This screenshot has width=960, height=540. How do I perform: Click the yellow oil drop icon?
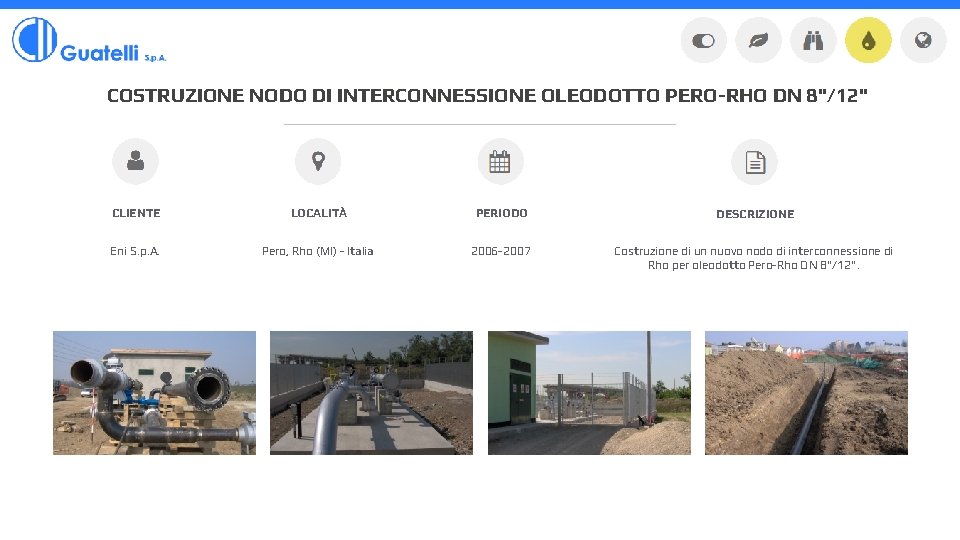pyautogui.click(x=868, y=40)
